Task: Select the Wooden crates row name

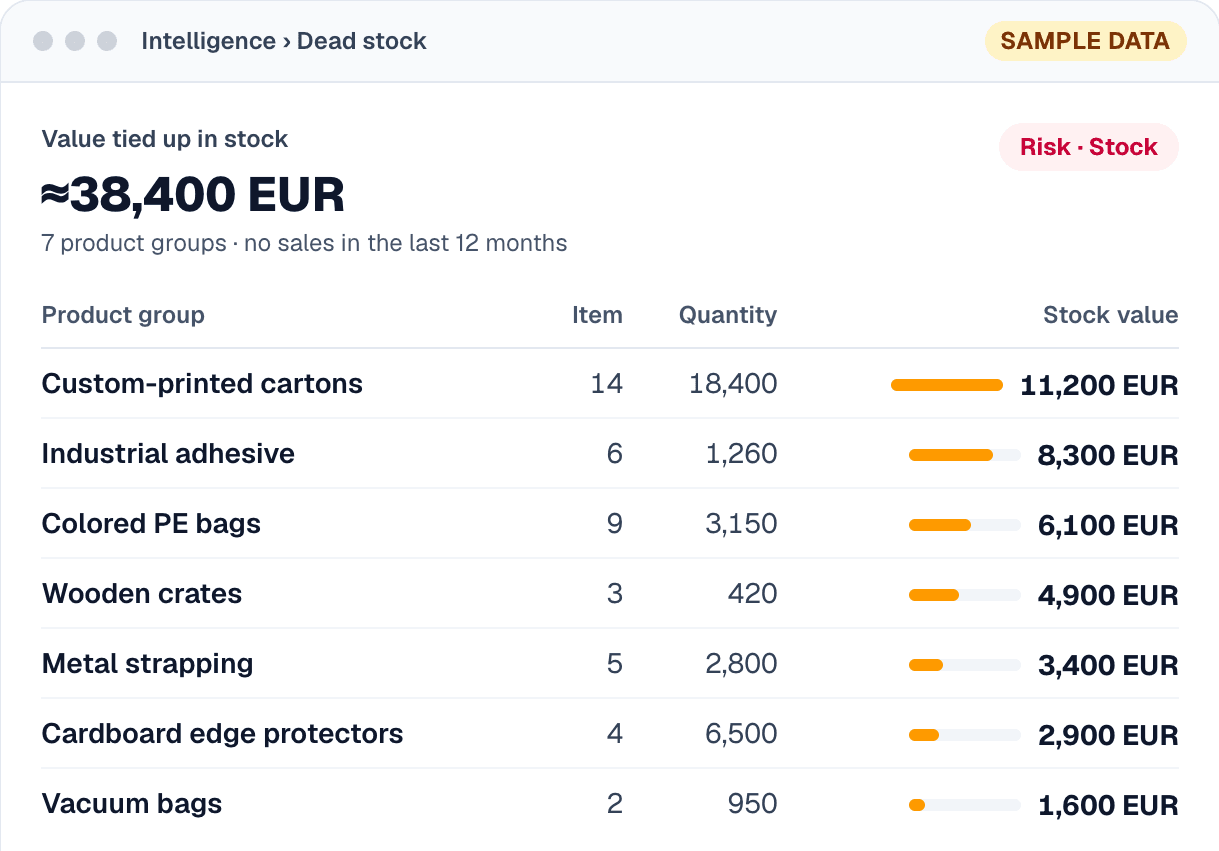Action: (142, 594)
